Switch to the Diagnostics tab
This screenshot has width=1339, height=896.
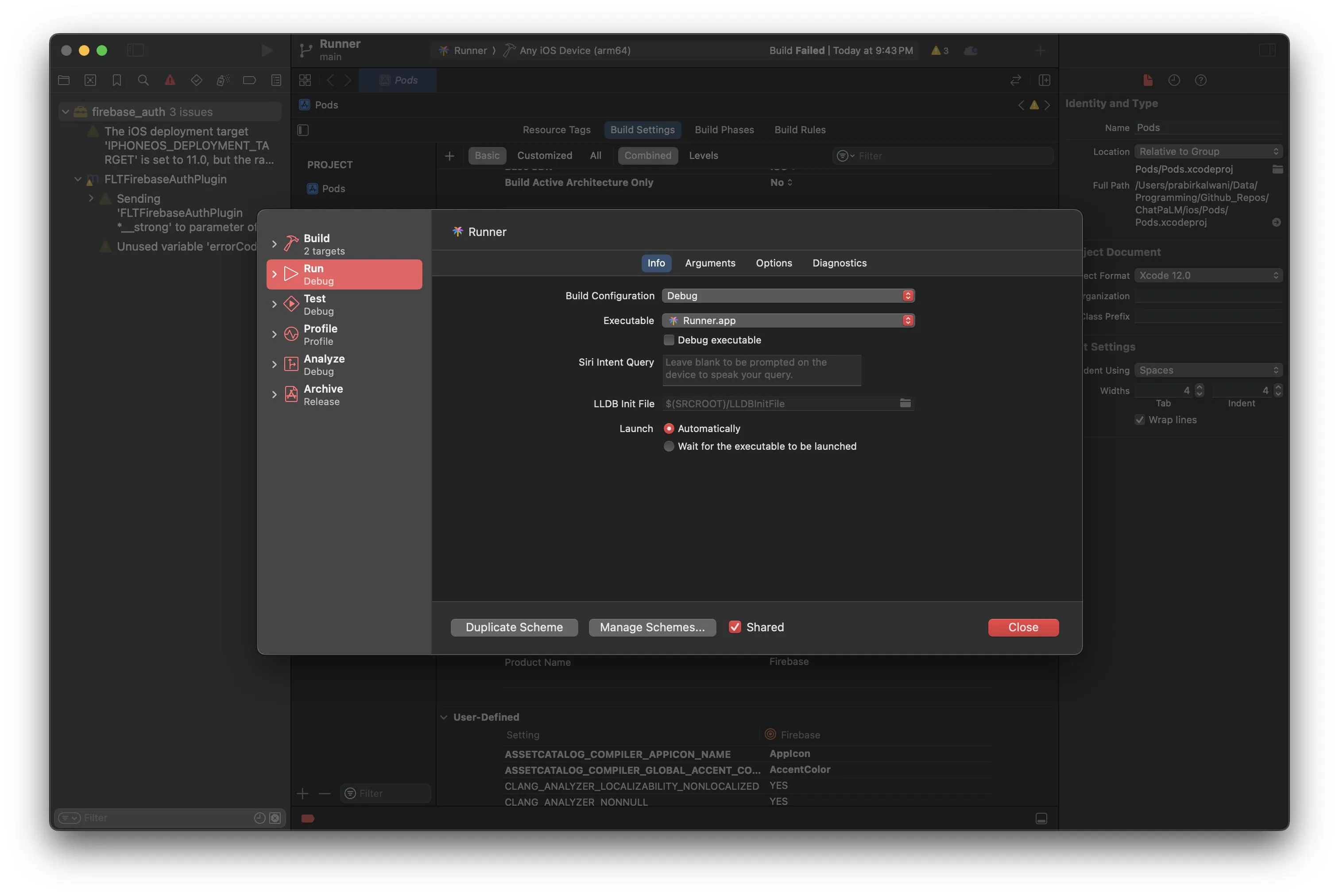click(x=839, y=263)
